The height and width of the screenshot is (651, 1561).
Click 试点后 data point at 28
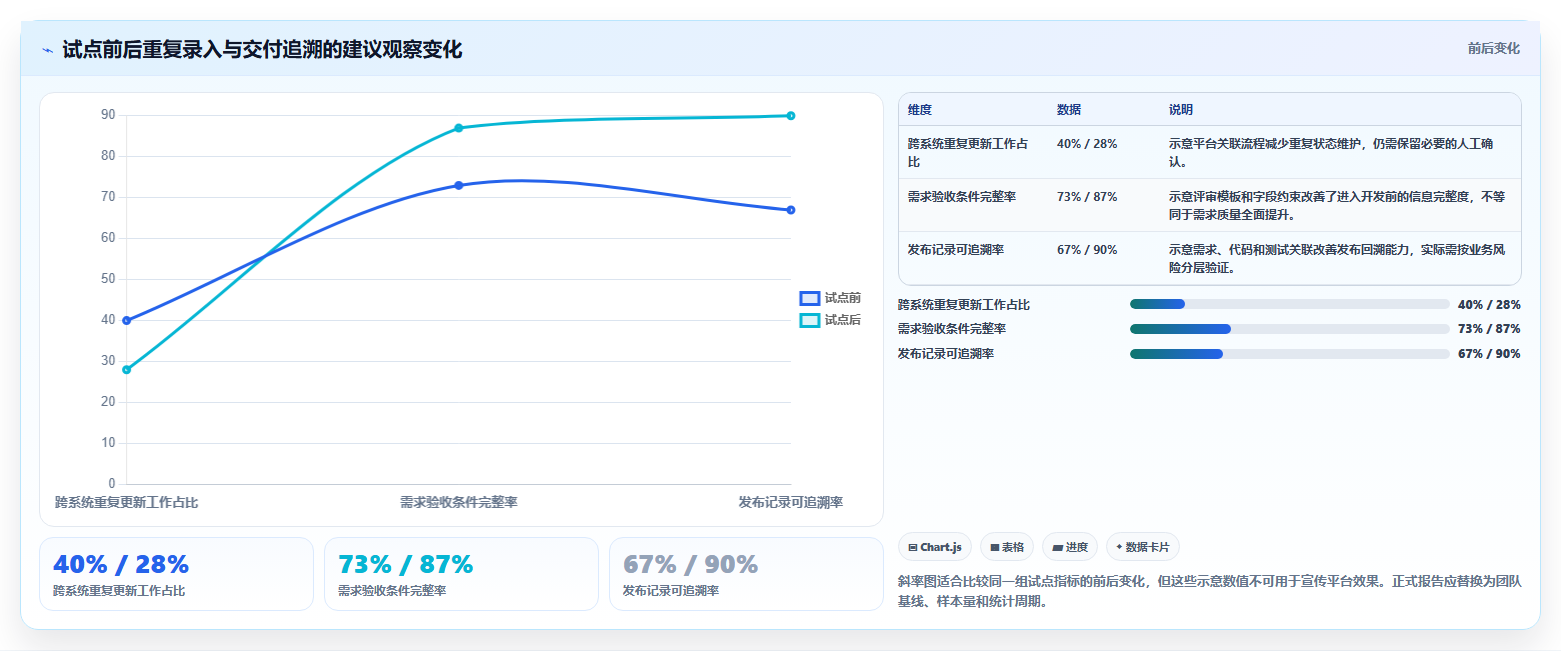(126, 370)
